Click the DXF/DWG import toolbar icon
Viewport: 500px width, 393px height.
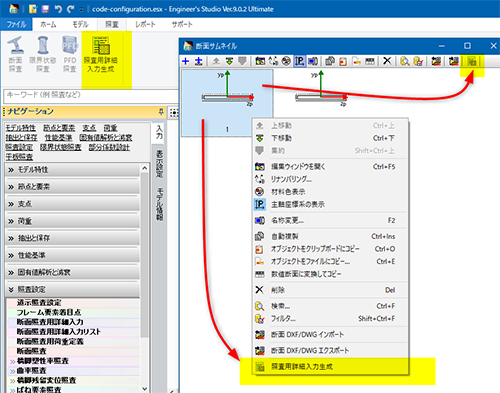[x=436, y=61]
